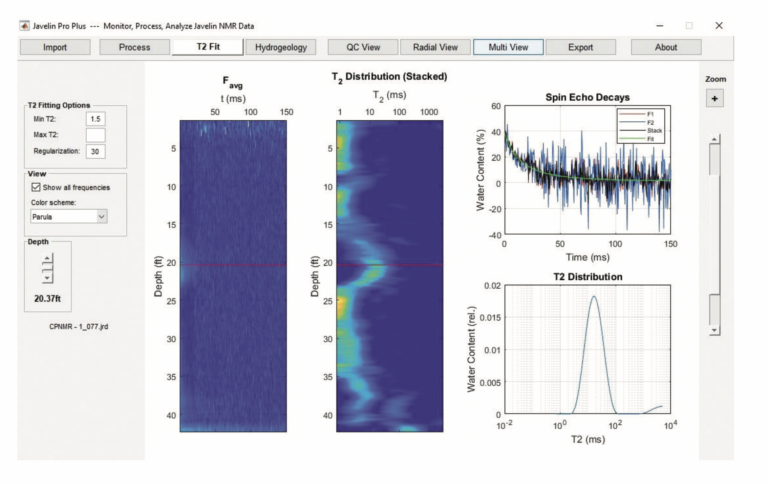This screenshot has width=768, height=484.
Task: Click the zoom scrollbar up arrow
Action: click(713, 140)
